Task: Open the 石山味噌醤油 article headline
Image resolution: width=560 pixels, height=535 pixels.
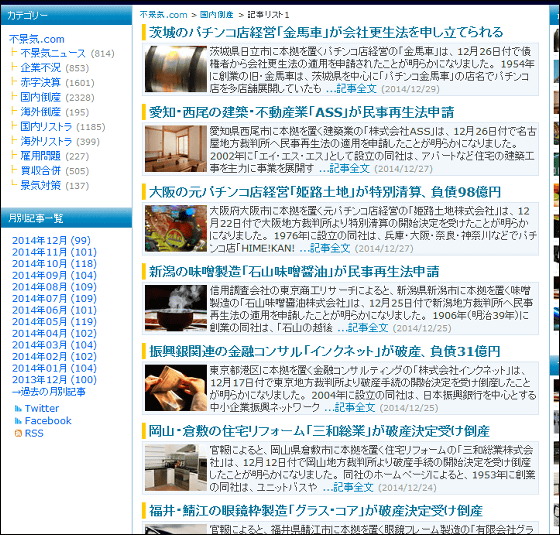Action: click(294, 272)
